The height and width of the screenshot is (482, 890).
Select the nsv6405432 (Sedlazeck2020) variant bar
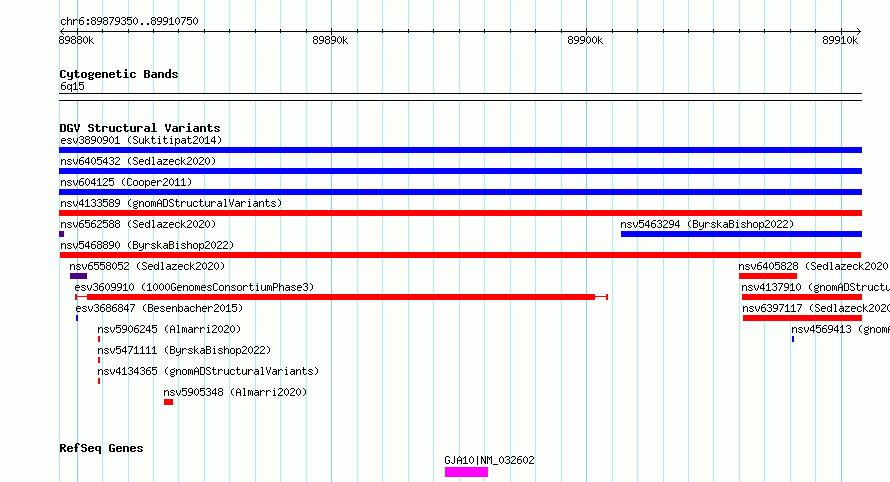tap(460, 171)
